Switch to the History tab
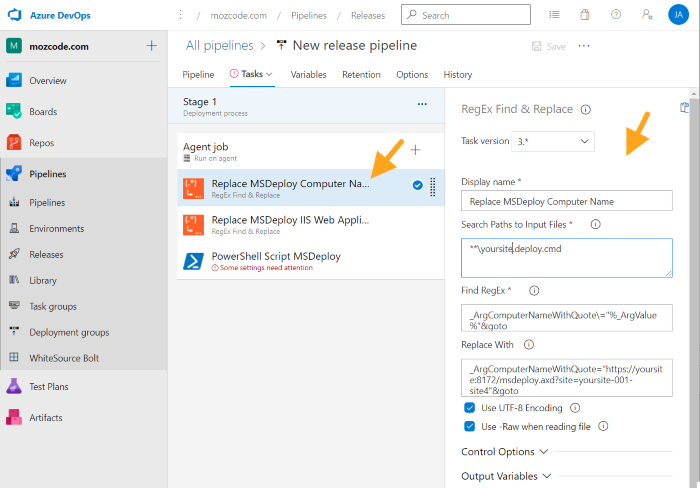The image size is (700, 488). [458, 75]
